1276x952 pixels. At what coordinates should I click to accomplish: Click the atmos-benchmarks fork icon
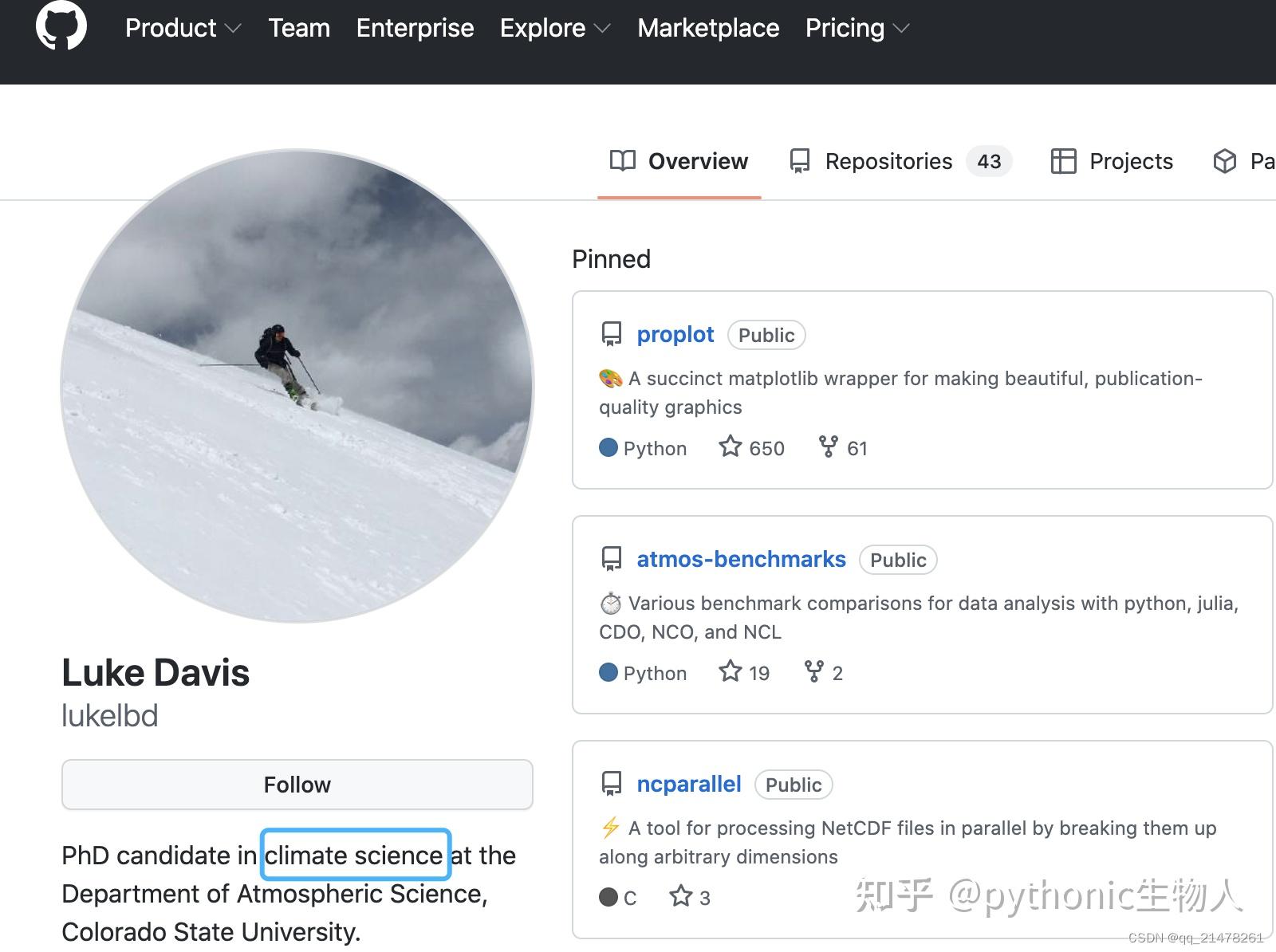tap(813, 671)
